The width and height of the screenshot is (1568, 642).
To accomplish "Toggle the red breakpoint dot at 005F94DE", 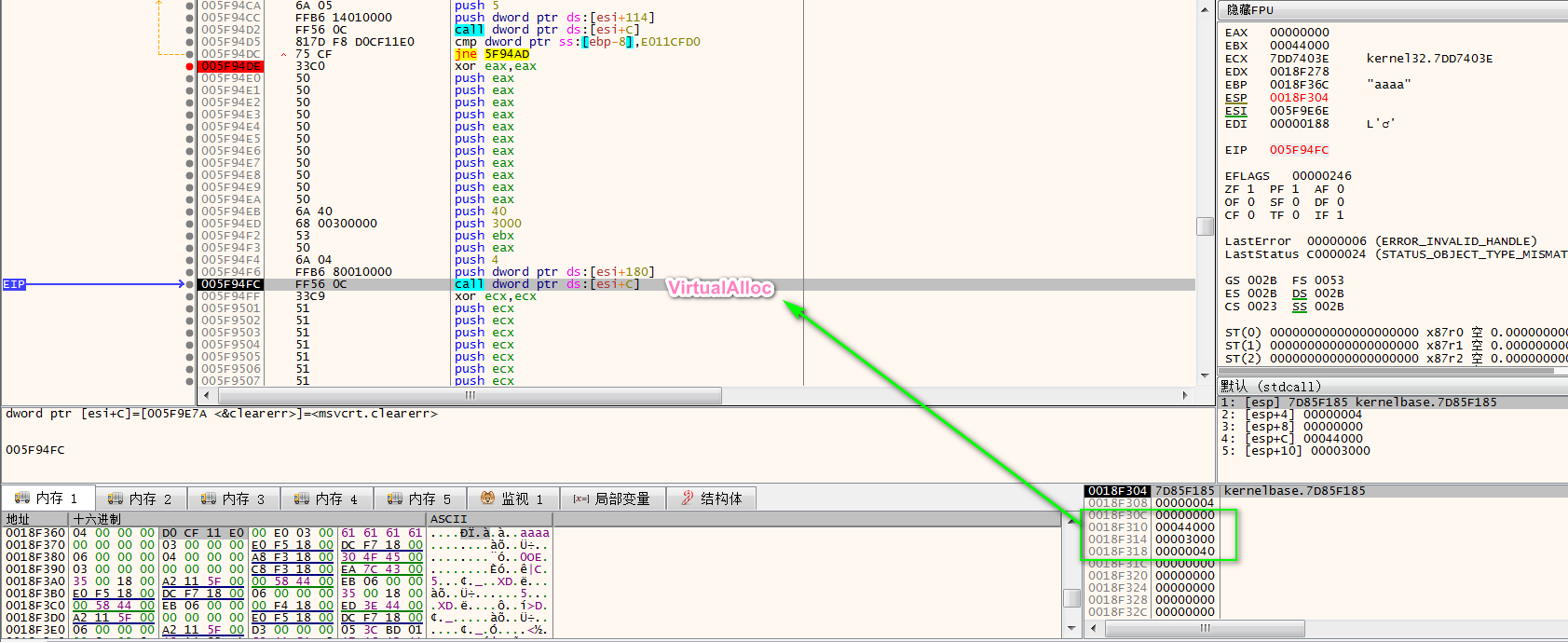I will (190, 66).
